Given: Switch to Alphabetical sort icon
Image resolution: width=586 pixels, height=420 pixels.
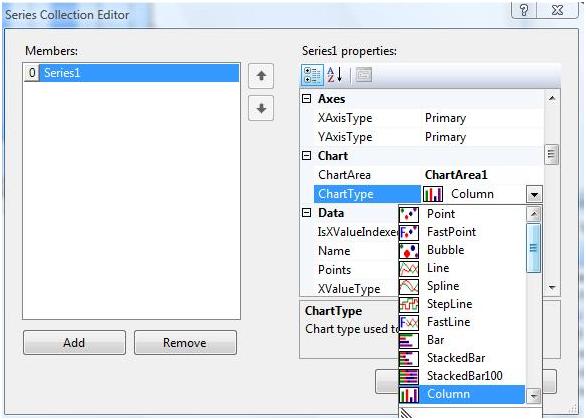Looking at the screenshot, I should pyautogui.click(x=334, y=75).
